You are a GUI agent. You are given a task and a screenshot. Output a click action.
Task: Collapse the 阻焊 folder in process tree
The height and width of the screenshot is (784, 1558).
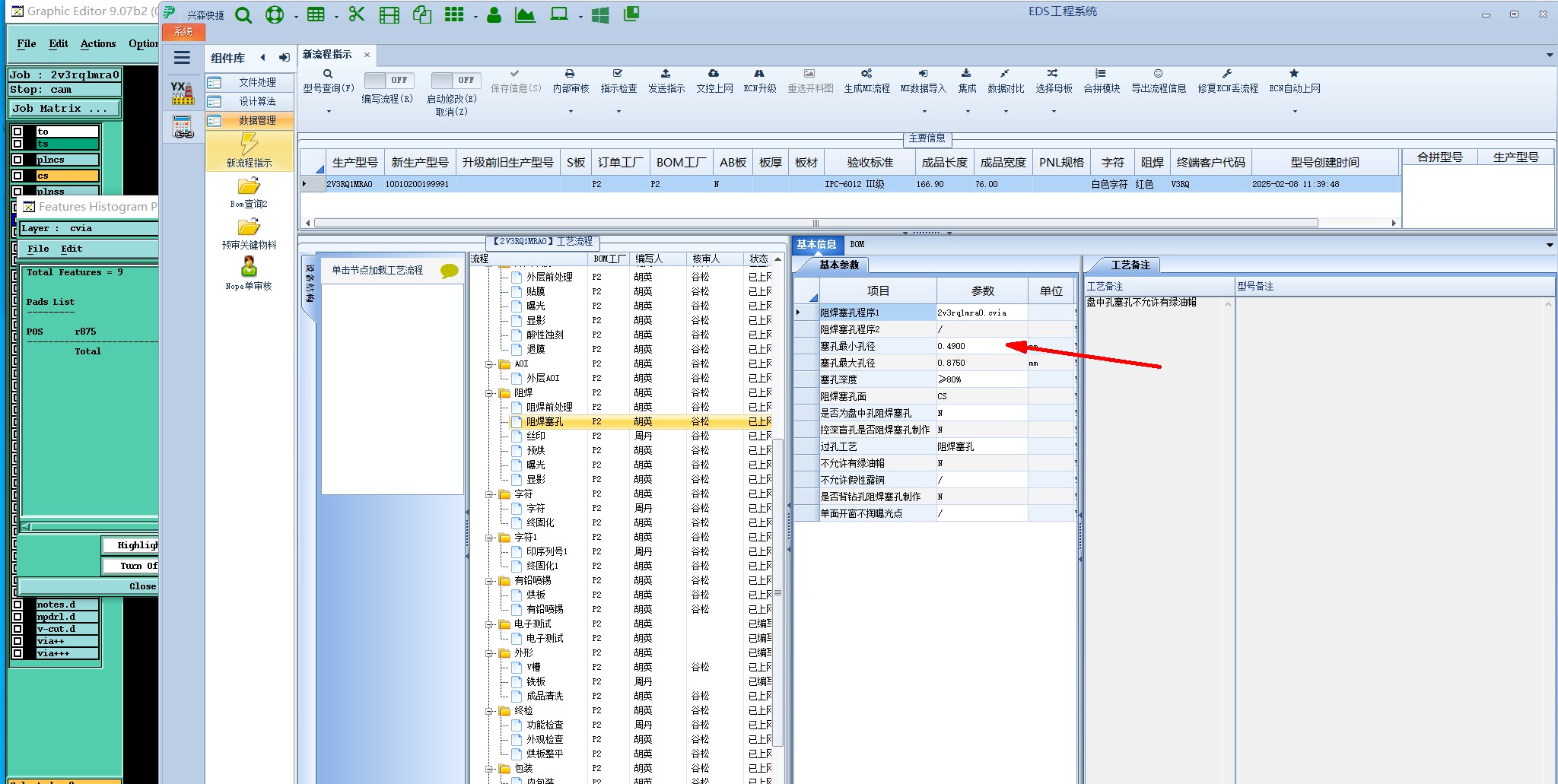[x=490, y=393]
